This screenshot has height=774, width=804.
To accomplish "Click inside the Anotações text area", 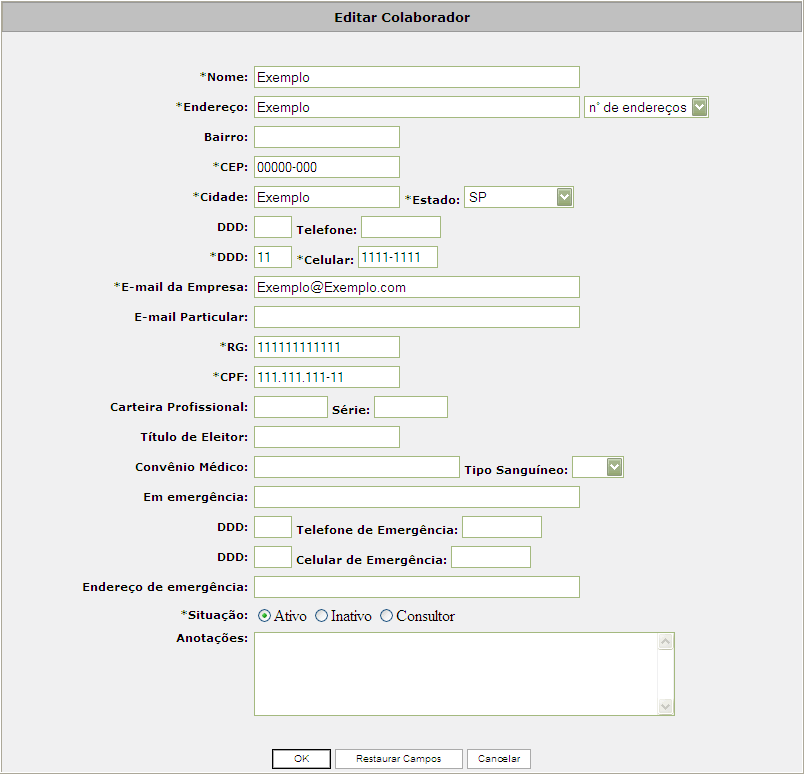I will tap(456, 674).
